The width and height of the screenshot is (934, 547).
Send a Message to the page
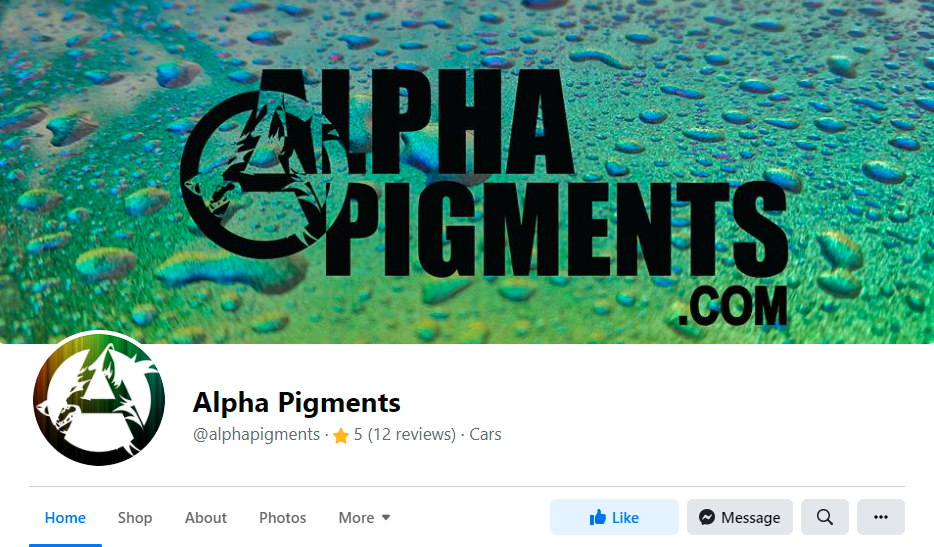click(740, 517)
